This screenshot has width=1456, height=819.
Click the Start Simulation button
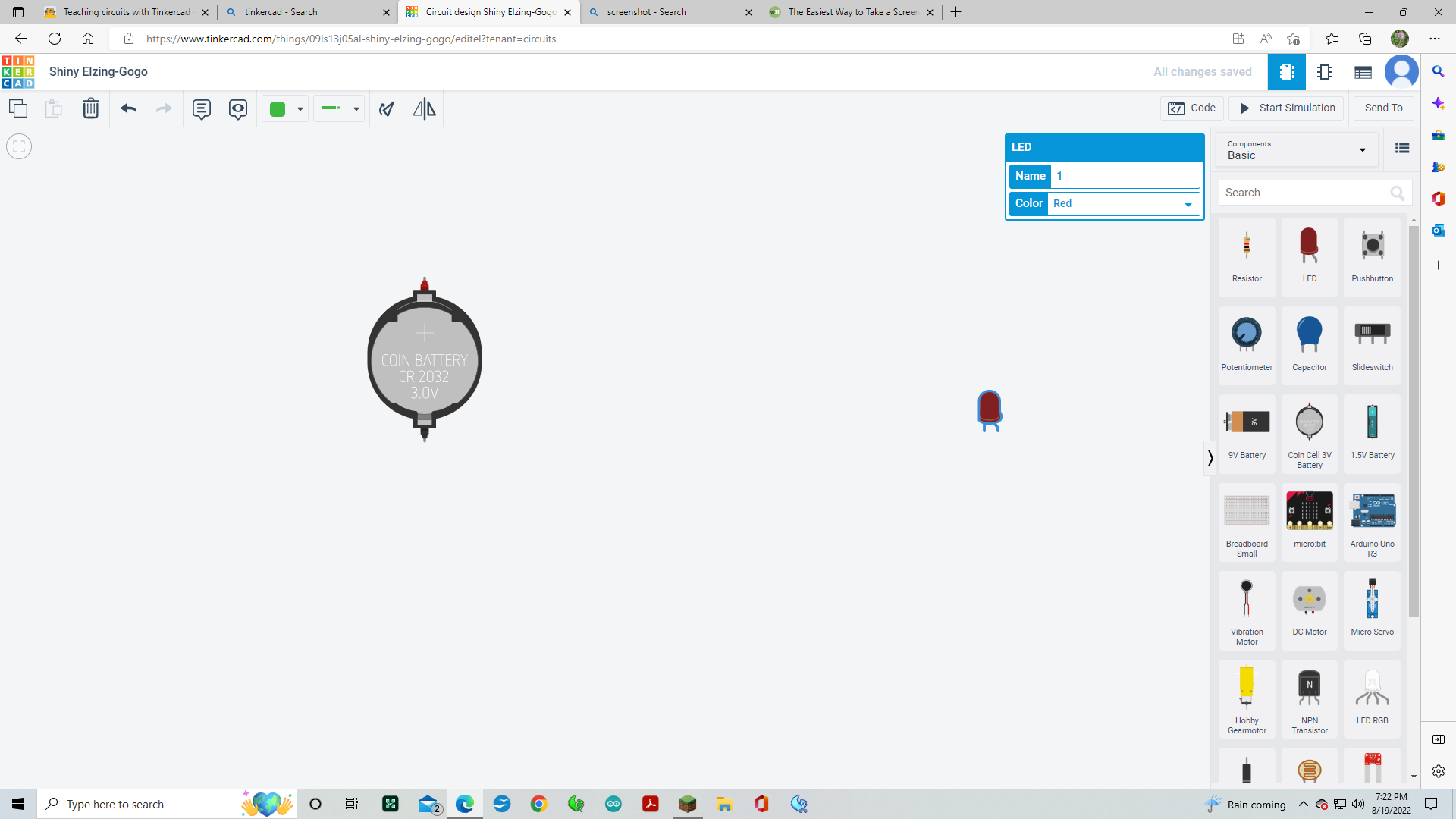coord(1286,108)
